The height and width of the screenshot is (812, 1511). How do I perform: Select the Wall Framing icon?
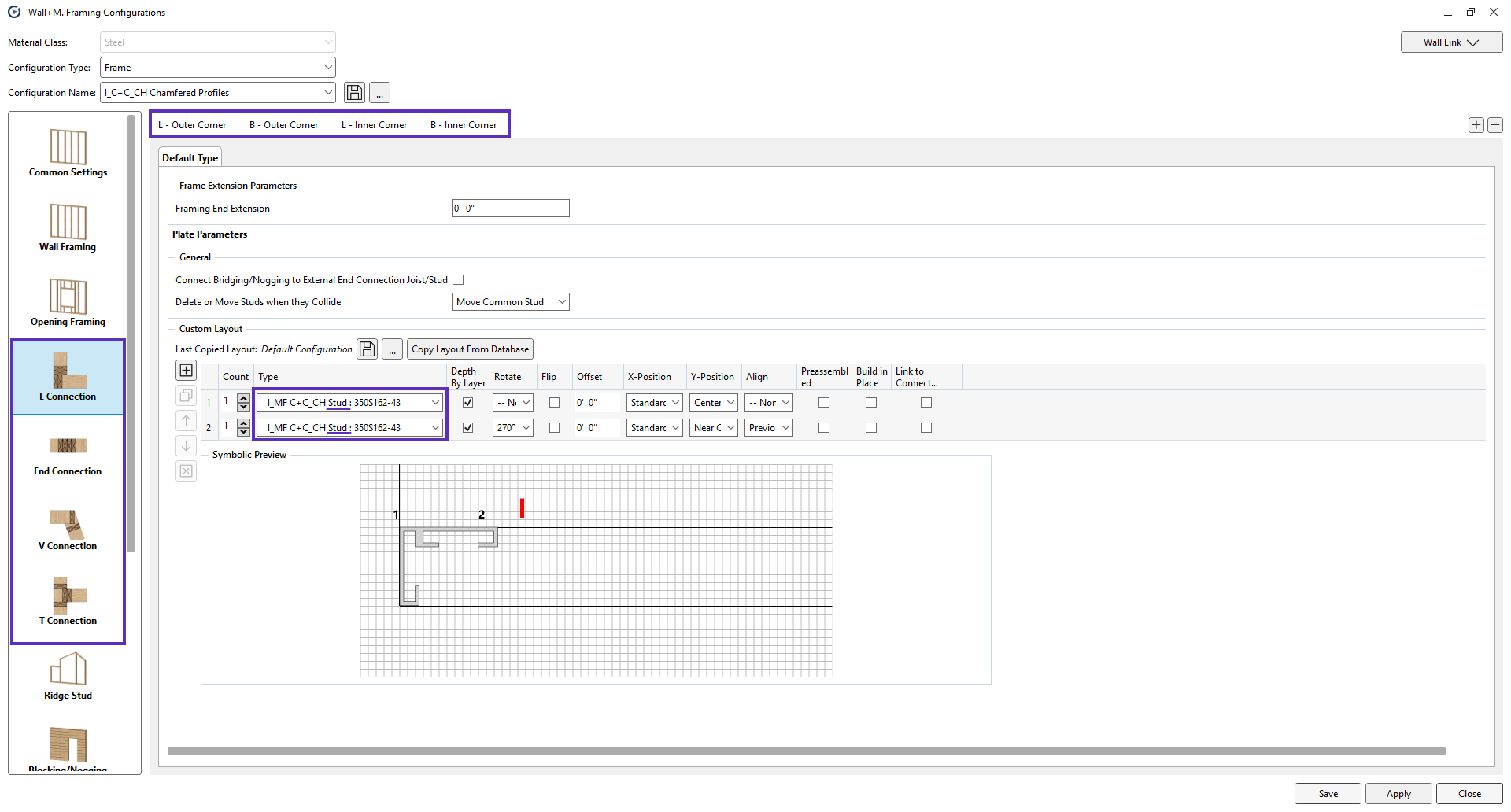click(x=68, y=227)
